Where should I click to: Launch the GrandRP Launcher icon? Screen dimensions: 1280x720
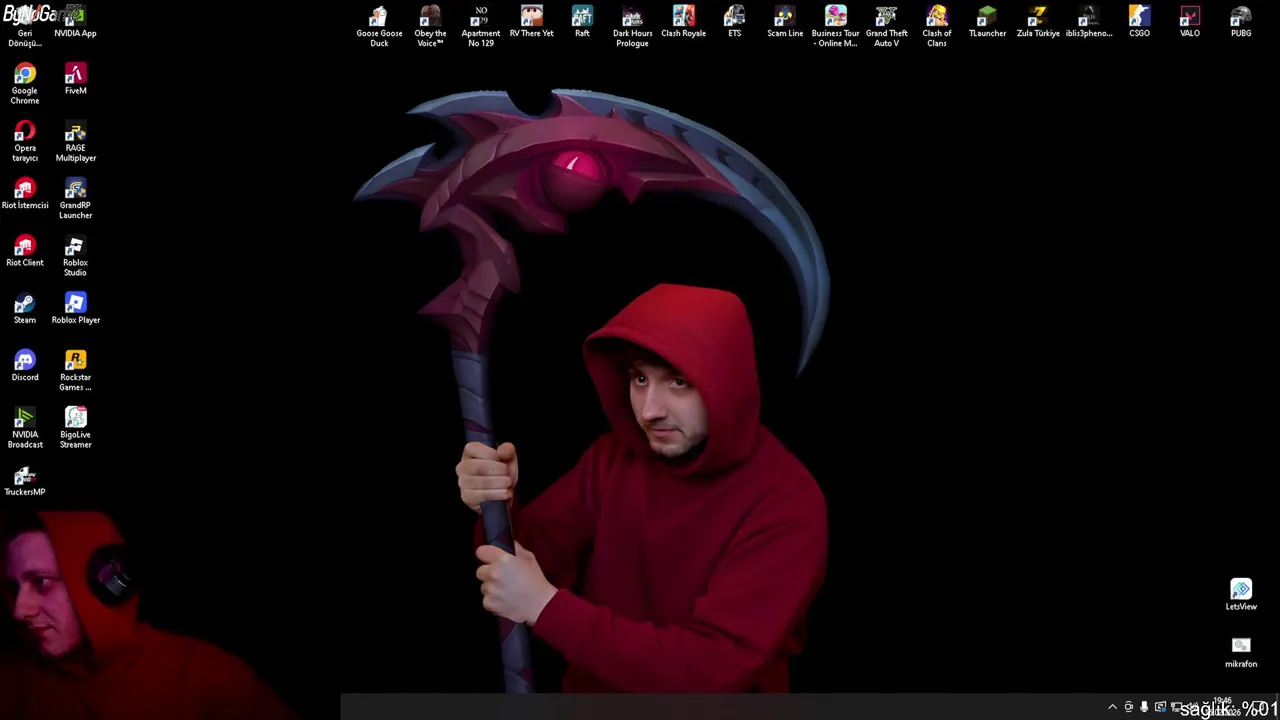point(75,199)
